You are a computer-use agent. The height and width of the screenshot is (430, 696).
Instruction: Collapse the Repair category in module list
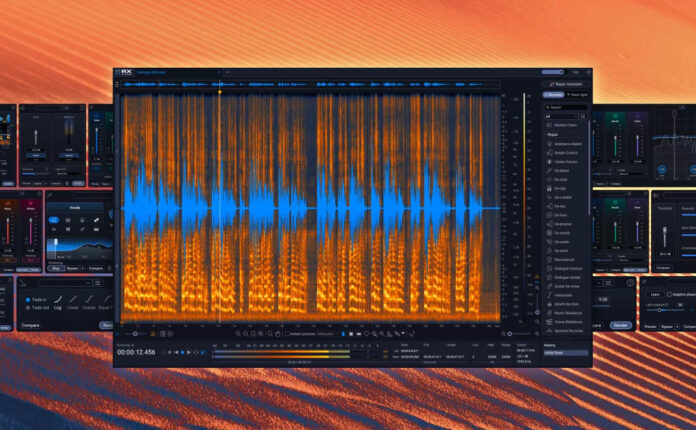pyautogui.click(x=546, y=134)
